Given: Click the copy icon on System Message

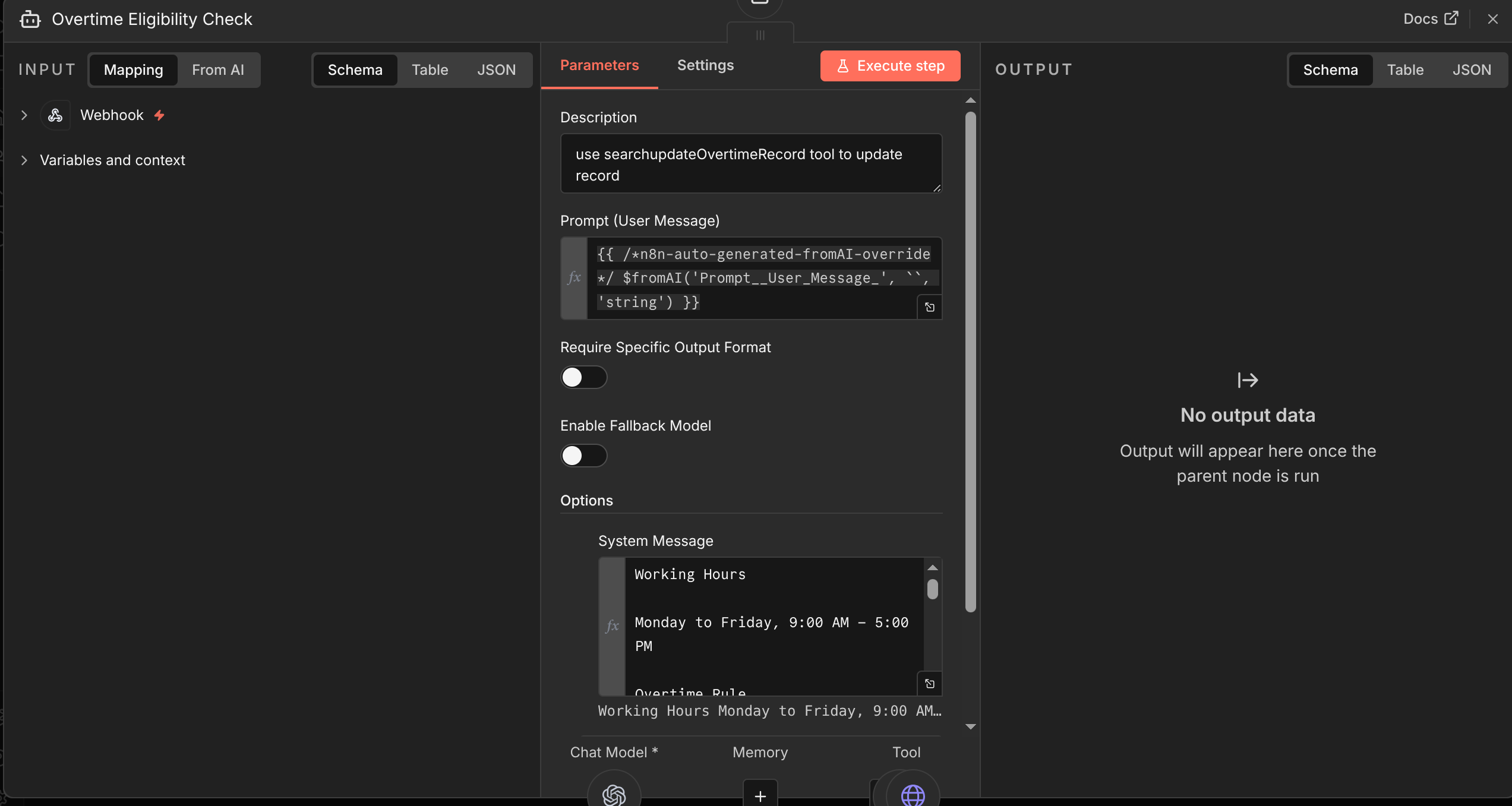Looking at the screenshot, I should pos(930,684).
